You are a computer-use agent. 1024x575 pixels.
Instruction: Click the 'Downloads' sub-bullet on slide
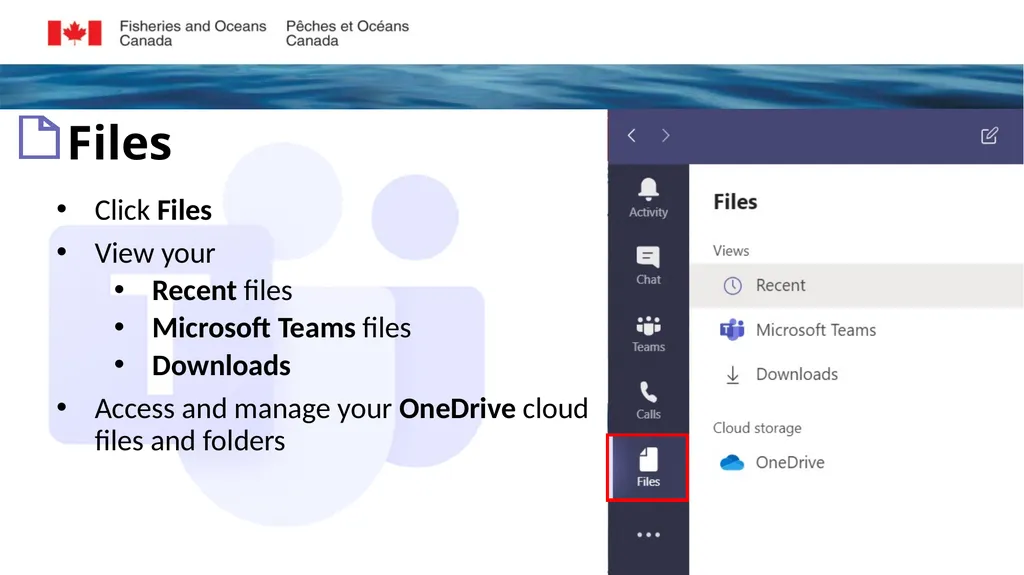(x=221, y=366)
